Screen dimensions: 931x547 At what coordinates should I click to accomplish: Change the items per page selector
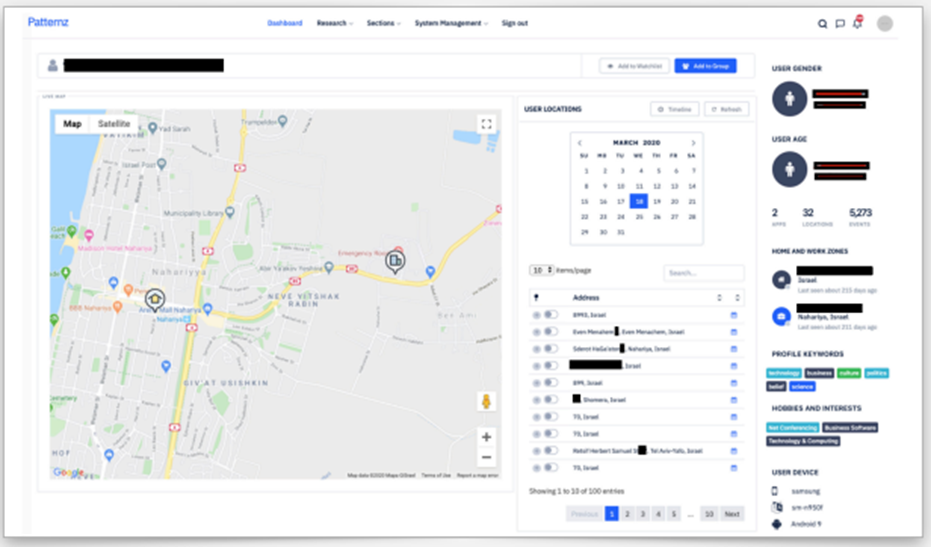(541, 270)
